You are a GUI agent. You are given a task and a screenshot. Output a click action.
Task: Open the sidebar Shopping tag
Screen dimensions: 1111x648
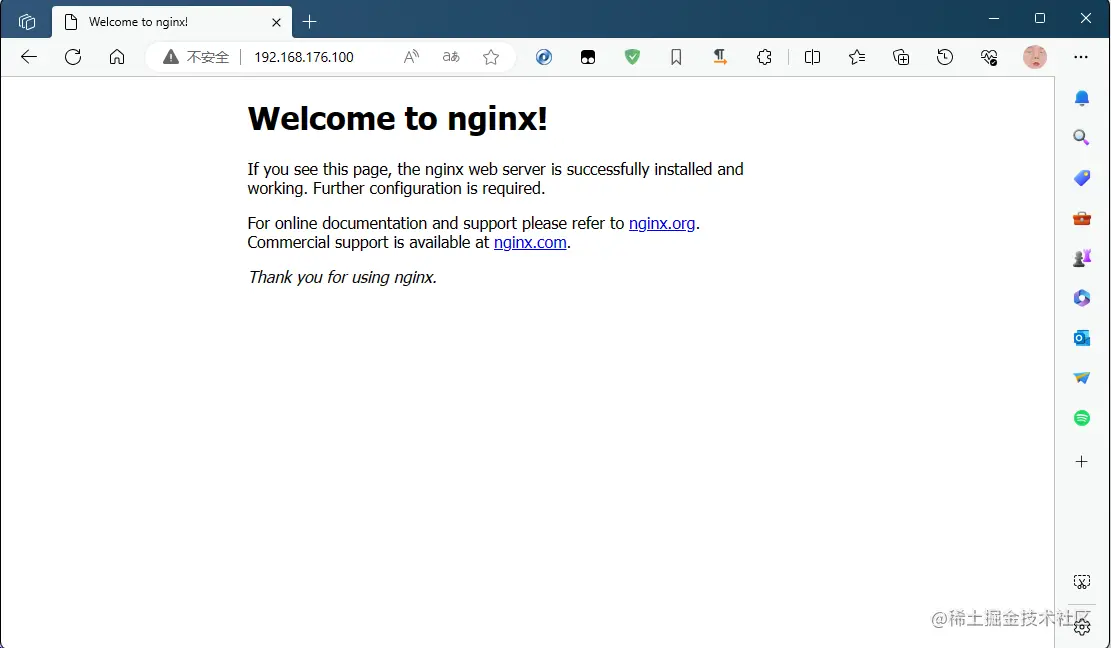[x=1081, y=178]
